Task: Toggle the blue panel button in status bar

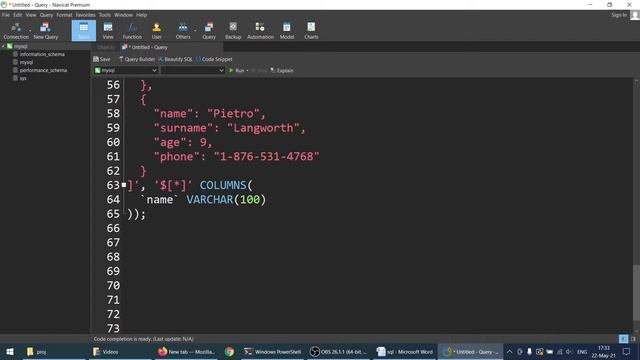Action: point(623,339)
